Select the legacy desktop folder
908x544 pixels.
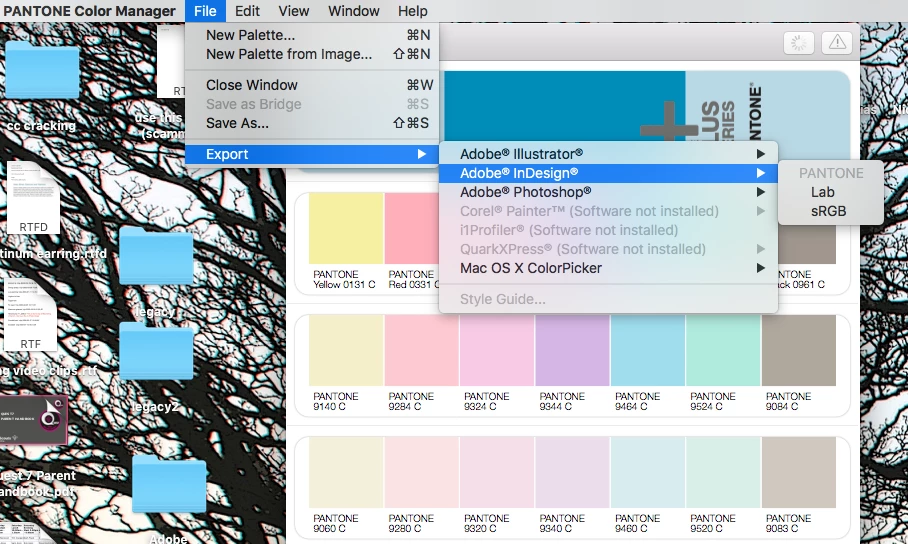(x=156, y=255)
